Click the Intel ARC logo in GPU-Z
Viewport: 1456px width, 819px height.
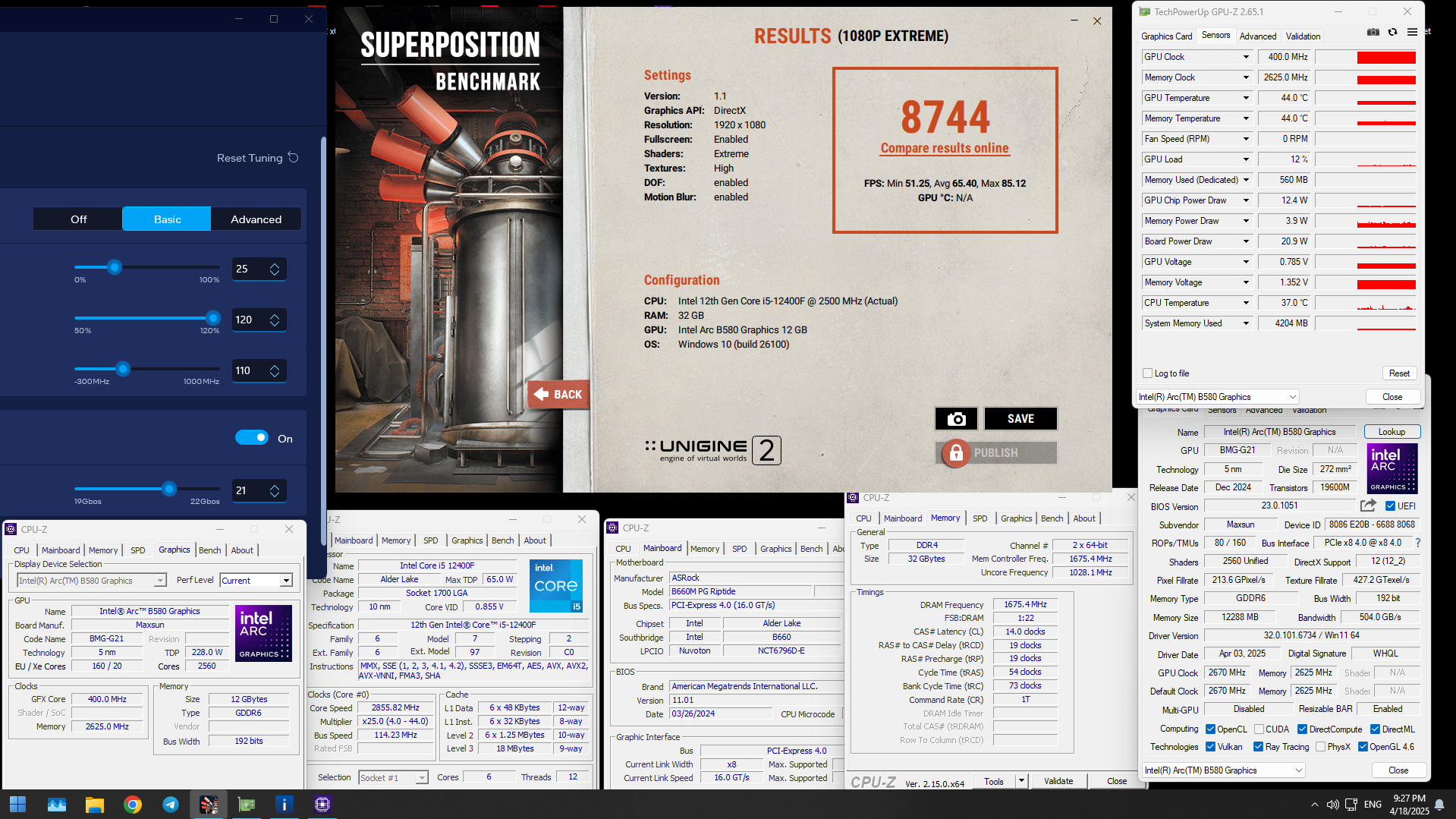click(x=1392, y=468)
